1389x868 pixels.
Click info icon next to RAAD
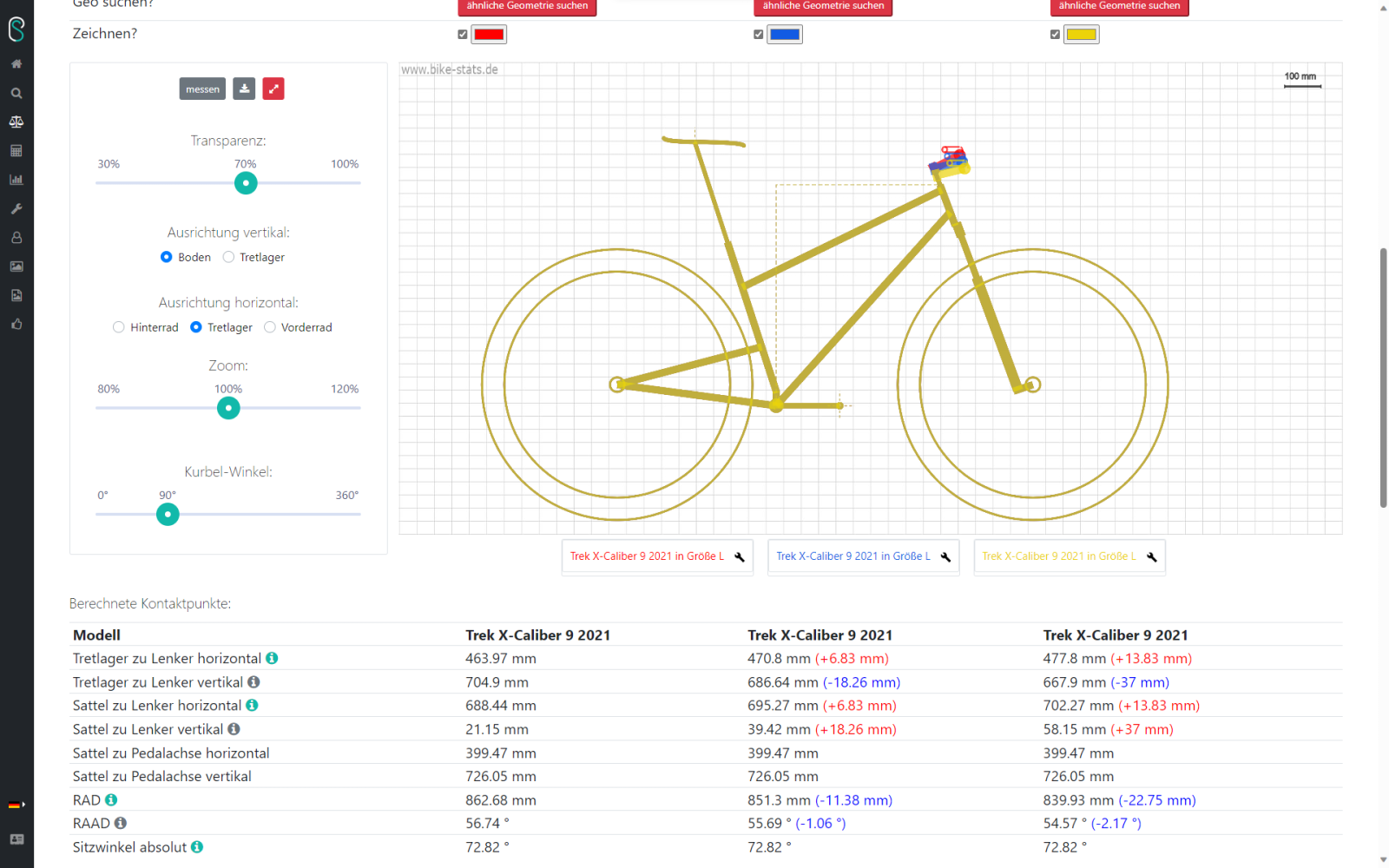click(x=121, y=823)
